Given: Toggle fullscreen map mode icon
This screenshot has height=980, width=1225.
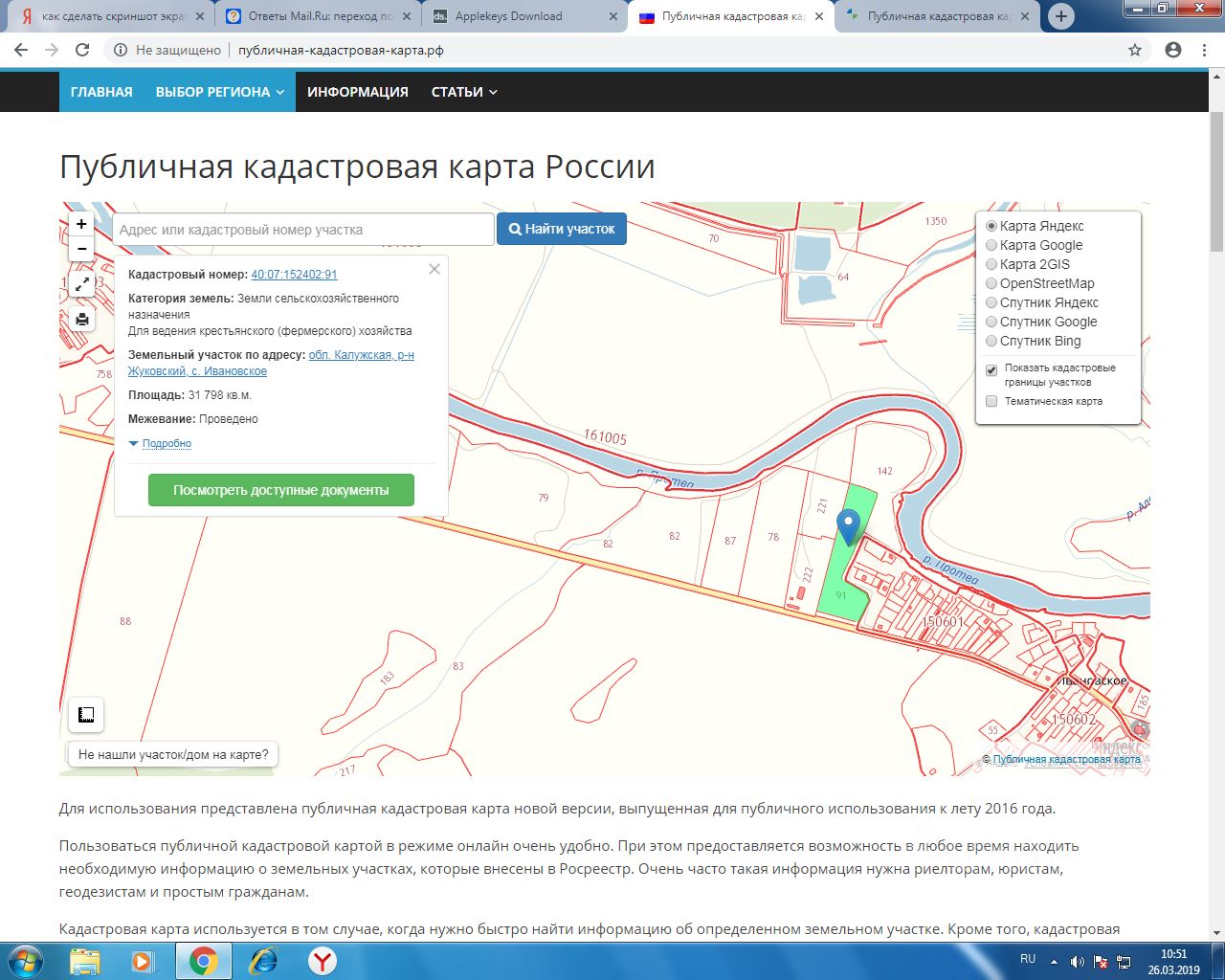Looking at the screenshot, I should click(82, 284).
